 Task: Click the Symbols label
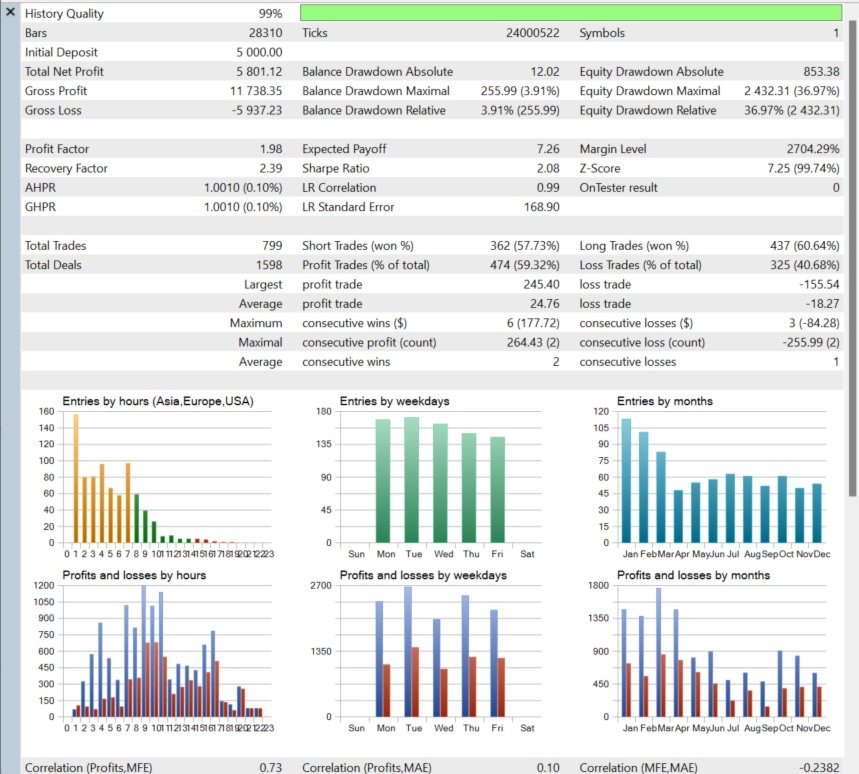(x=602, y=33)
